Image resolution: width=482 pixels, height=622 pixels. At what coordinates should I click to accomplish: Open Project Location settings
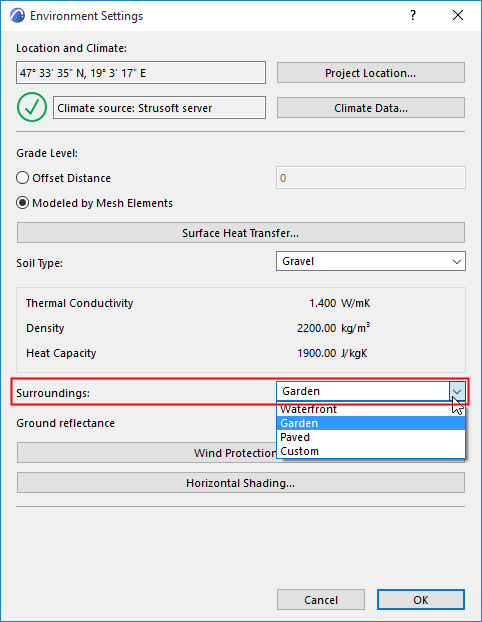[x=371, y=73]
